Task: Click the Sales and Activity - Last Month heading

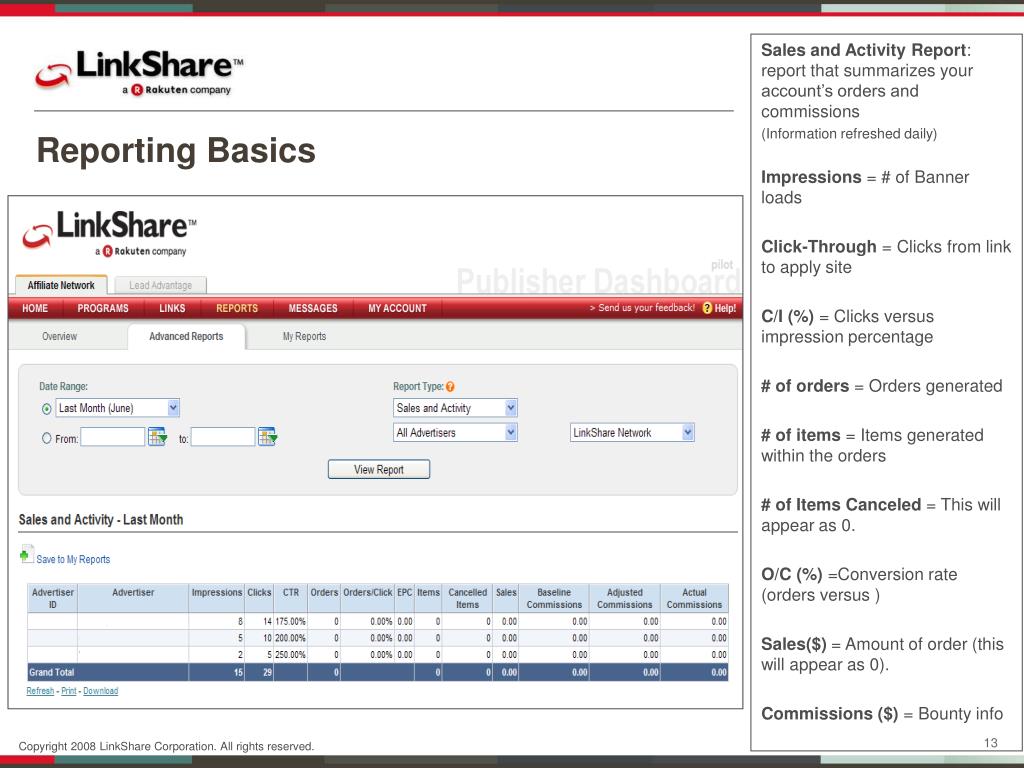Action: click(x=101, y=520)
